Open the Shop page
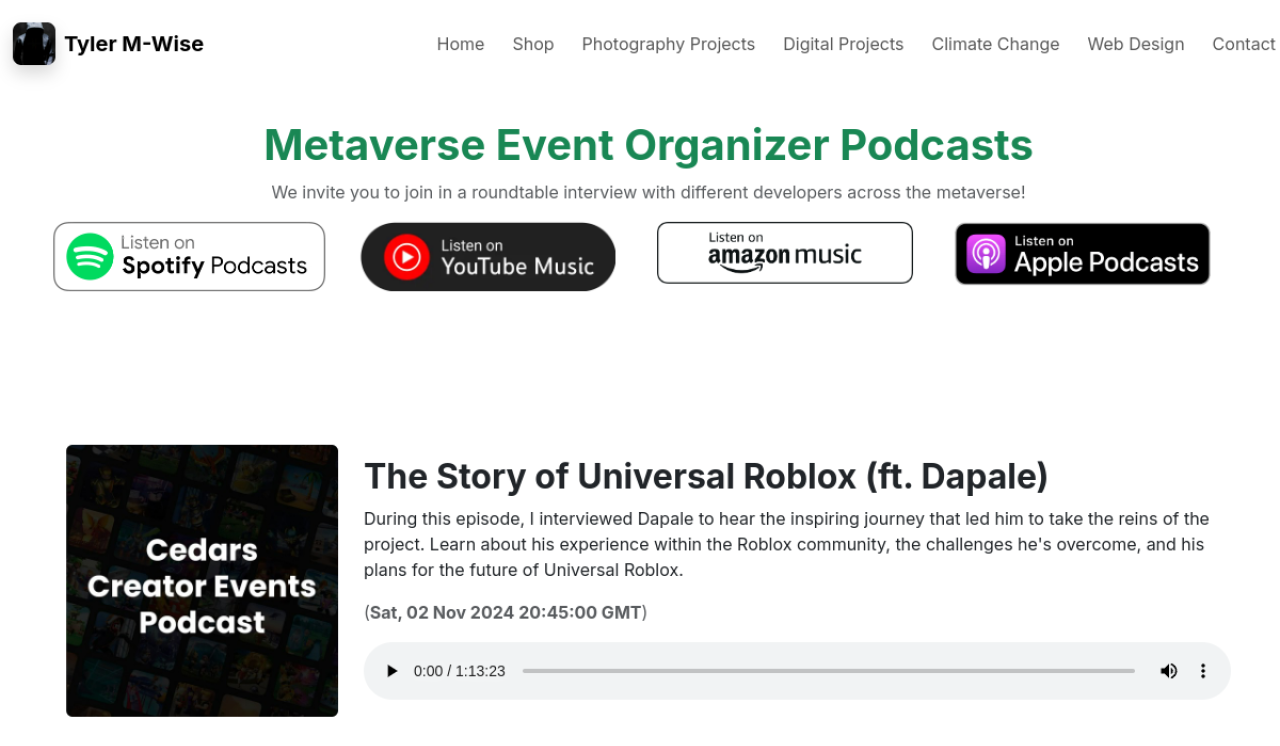The image size is (1280, 746). [533, 44]
